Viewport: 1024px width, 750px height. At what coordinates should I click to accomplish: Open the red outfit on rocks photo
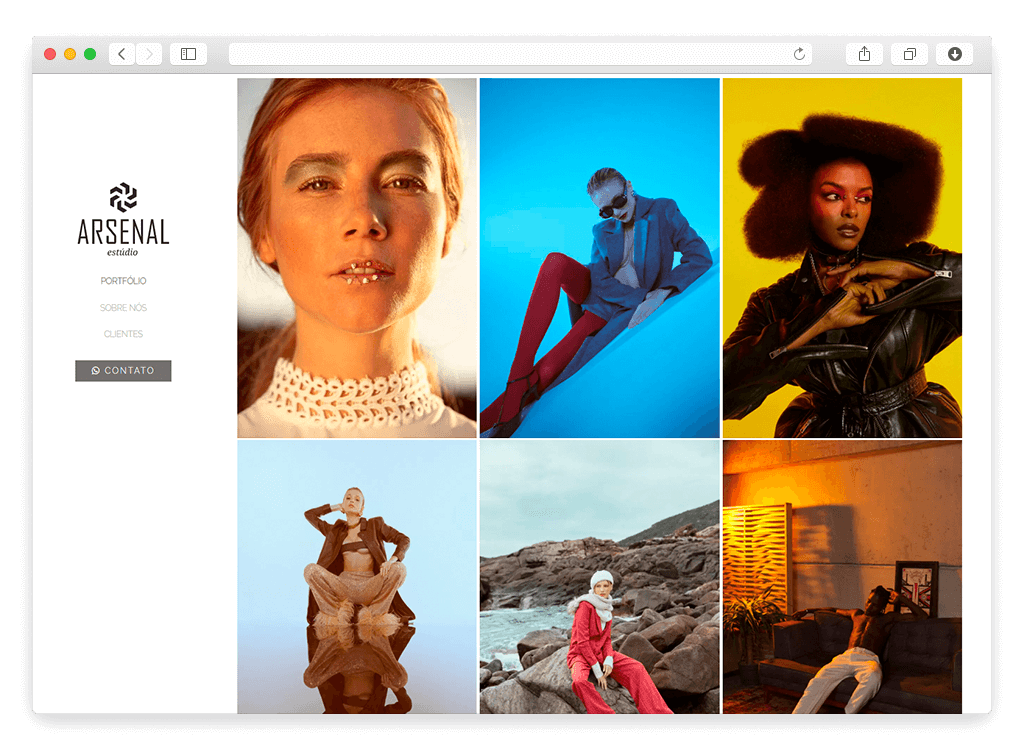pos(599,577)
